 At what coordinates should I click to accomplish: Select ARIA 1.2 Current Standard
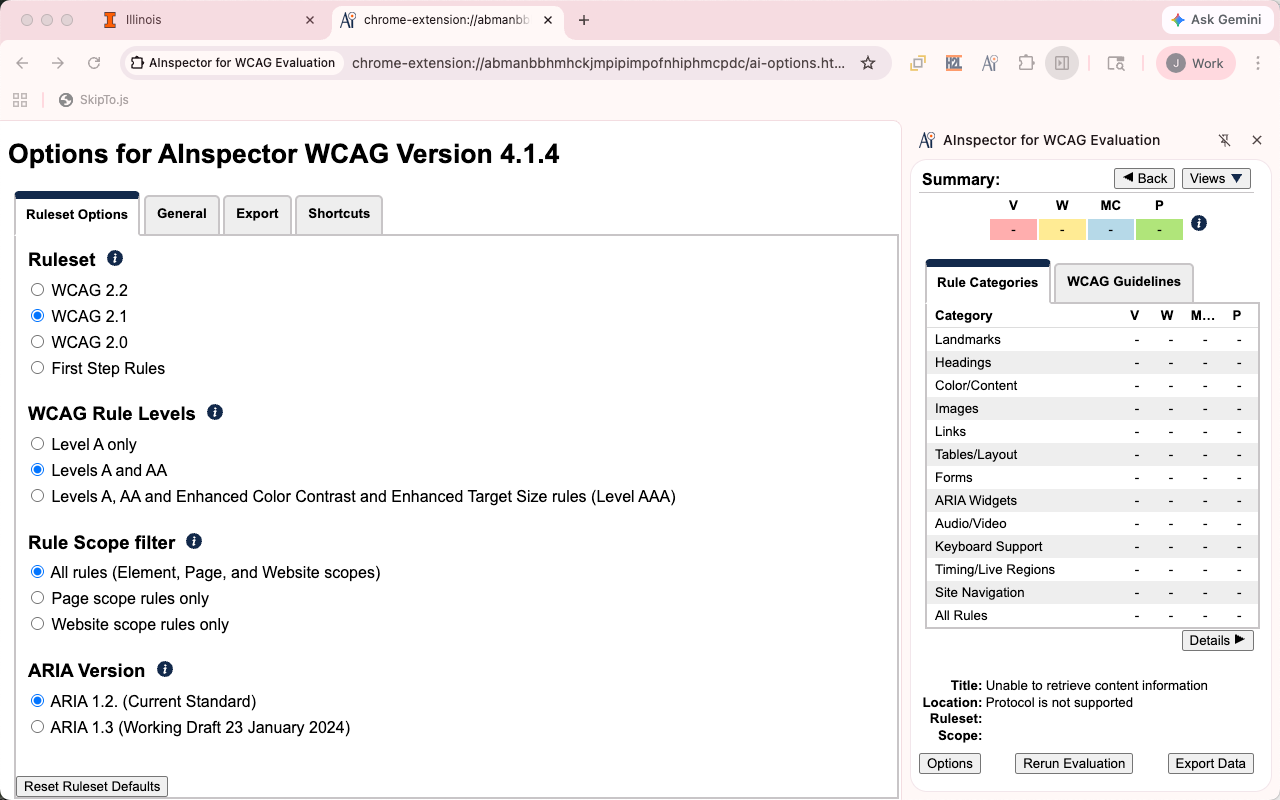[37, 701]
